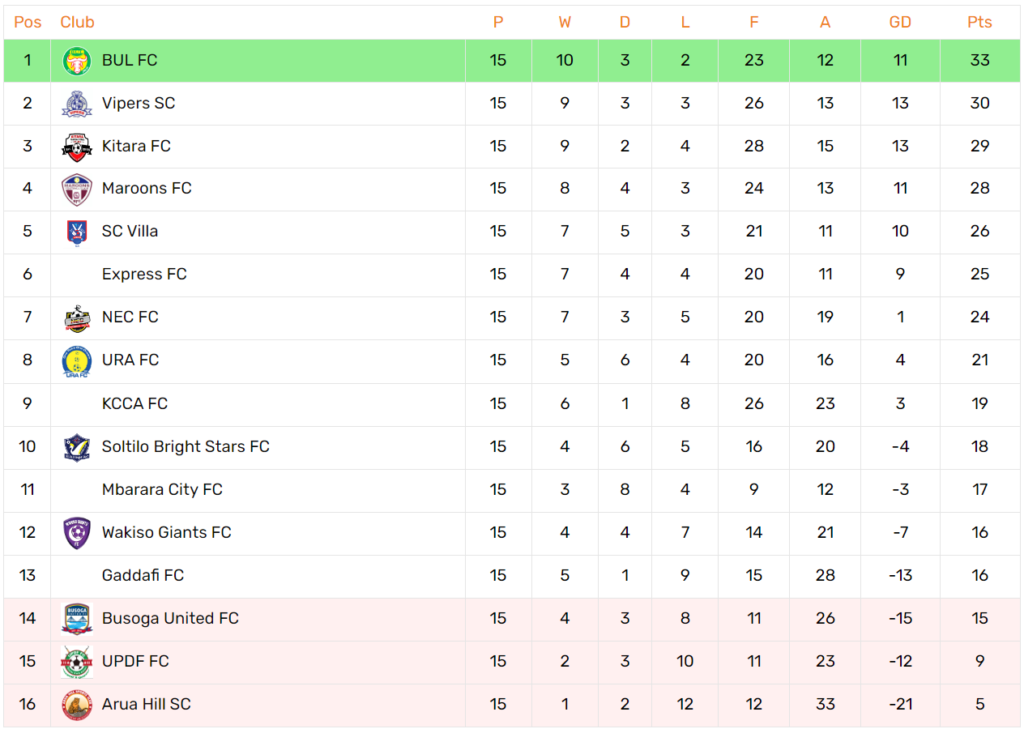
Task: Open the SC Villa club logo
Action: 76,232
